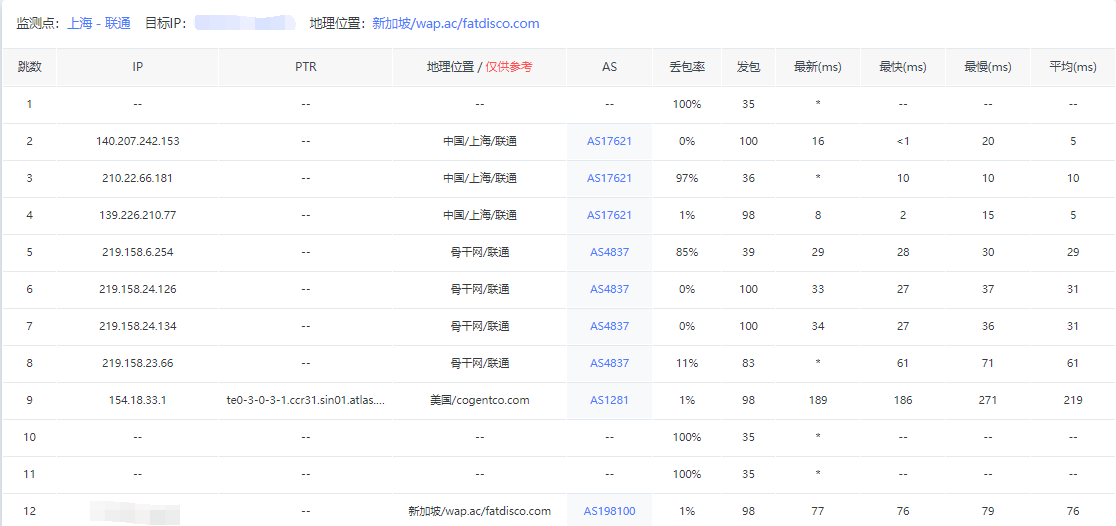Open the 上海 - 联通 monitoring point link
This screenshot has width=1116, height=526.
coord(99,23)
